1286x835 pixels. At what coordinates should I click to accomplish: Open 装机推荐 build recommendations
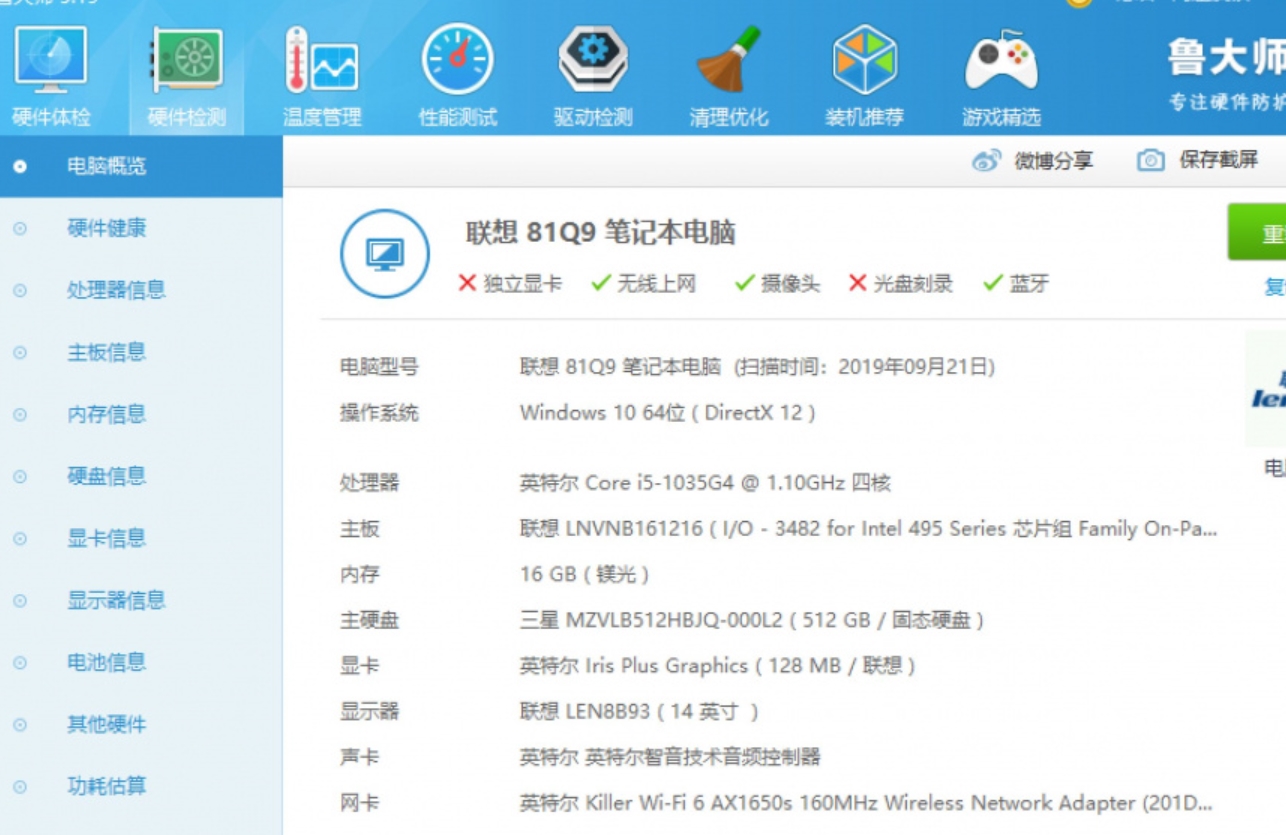(x=864, y=75)
